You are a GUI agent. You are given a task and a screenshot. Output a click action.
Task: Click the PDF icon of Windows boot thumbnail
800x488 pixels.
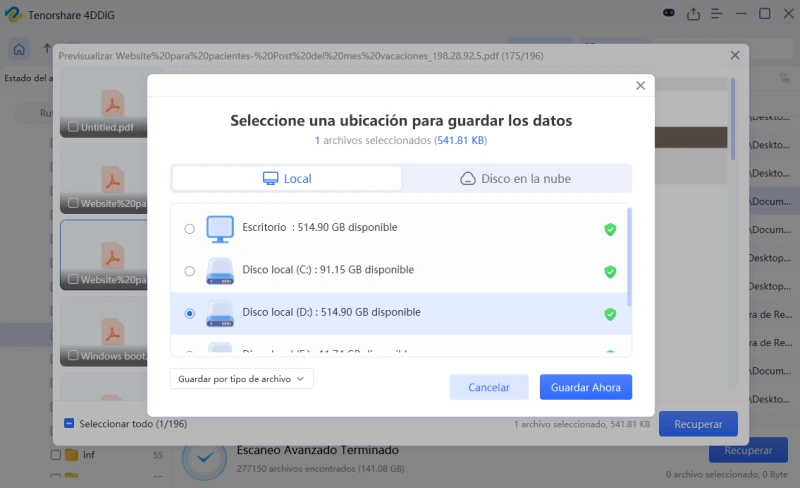click(x=112, y=331)
